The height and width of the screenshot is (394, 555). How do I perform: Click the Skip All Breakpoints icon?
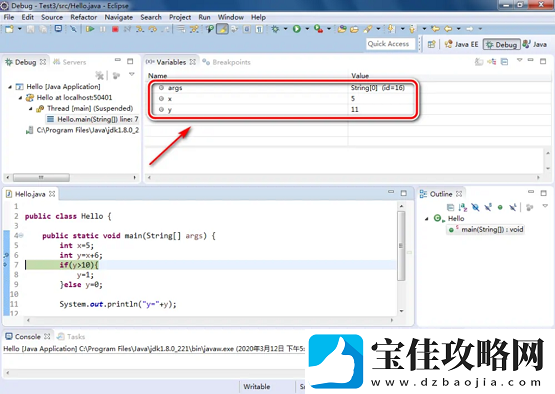(73, 29)
